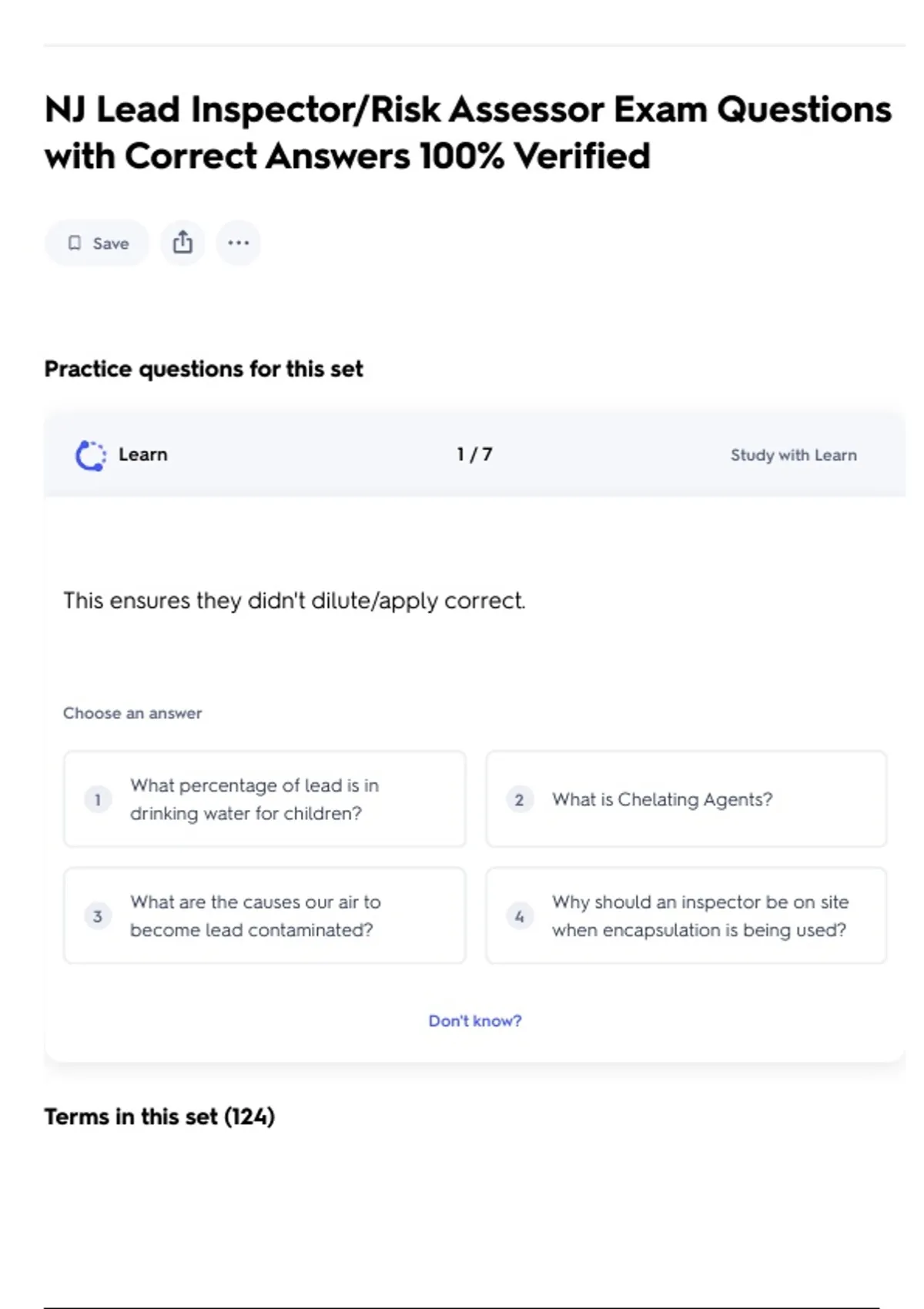Click the Terms in this set (124) heading

coord(159,1116)
